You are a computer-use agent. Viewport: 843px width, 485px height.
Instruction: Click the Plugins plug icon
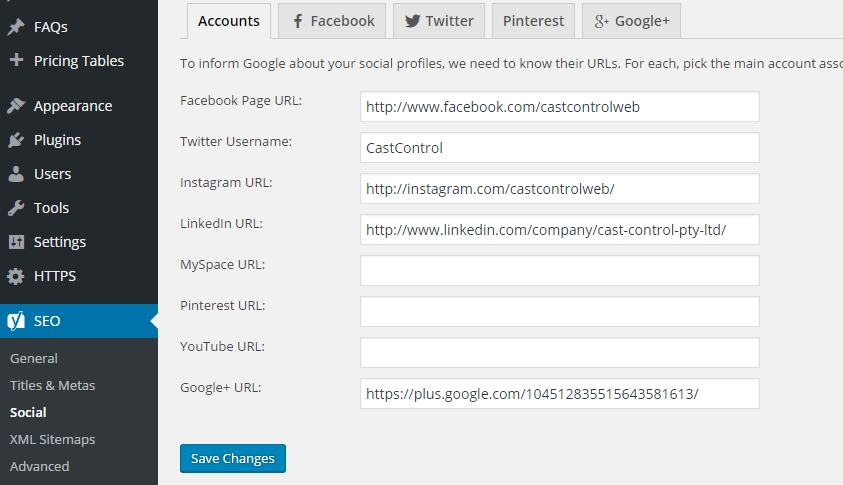(x=16, y=140)
